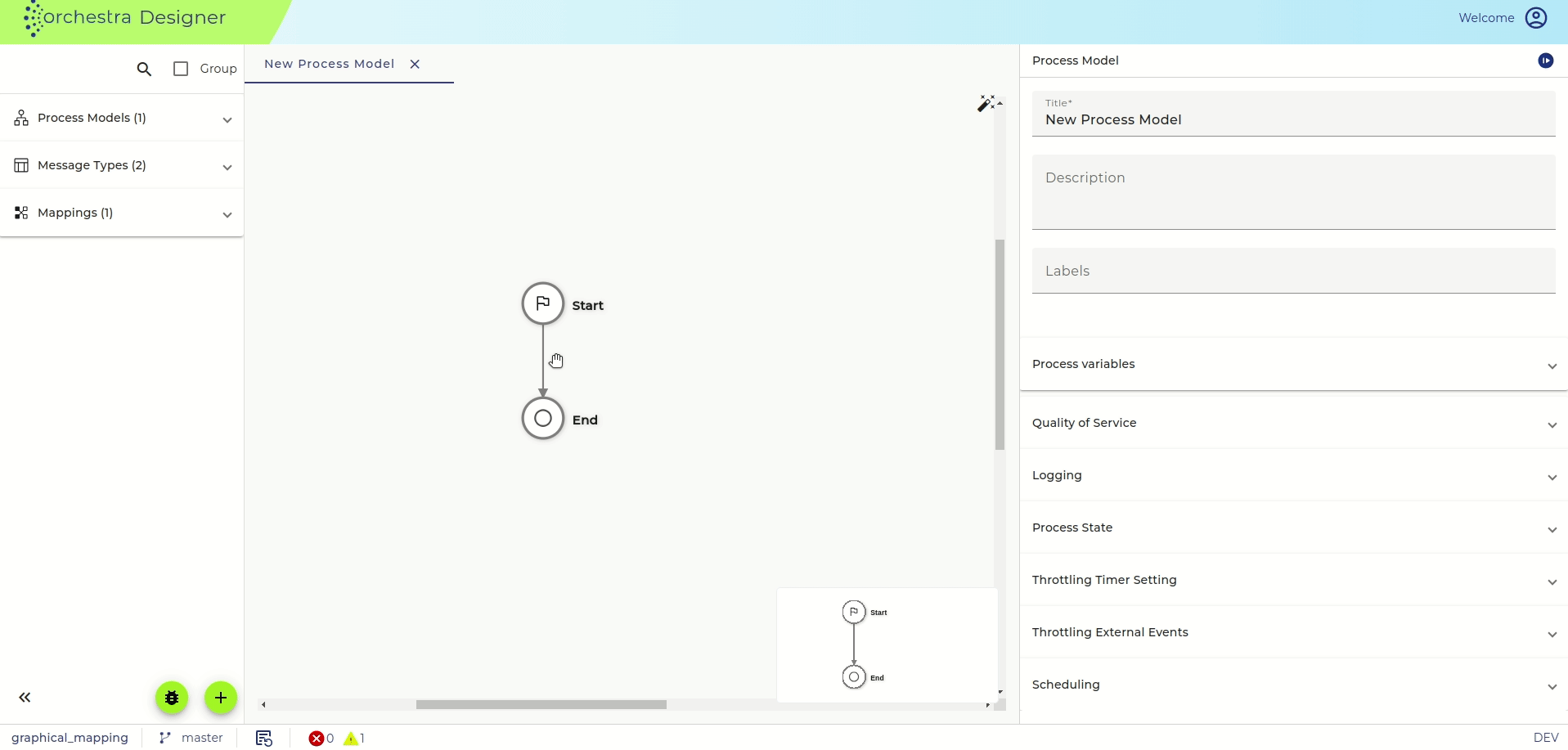Click the Process Models tree icon
1568x750 pixels.
pyautogui.click(x=21, y=118)
